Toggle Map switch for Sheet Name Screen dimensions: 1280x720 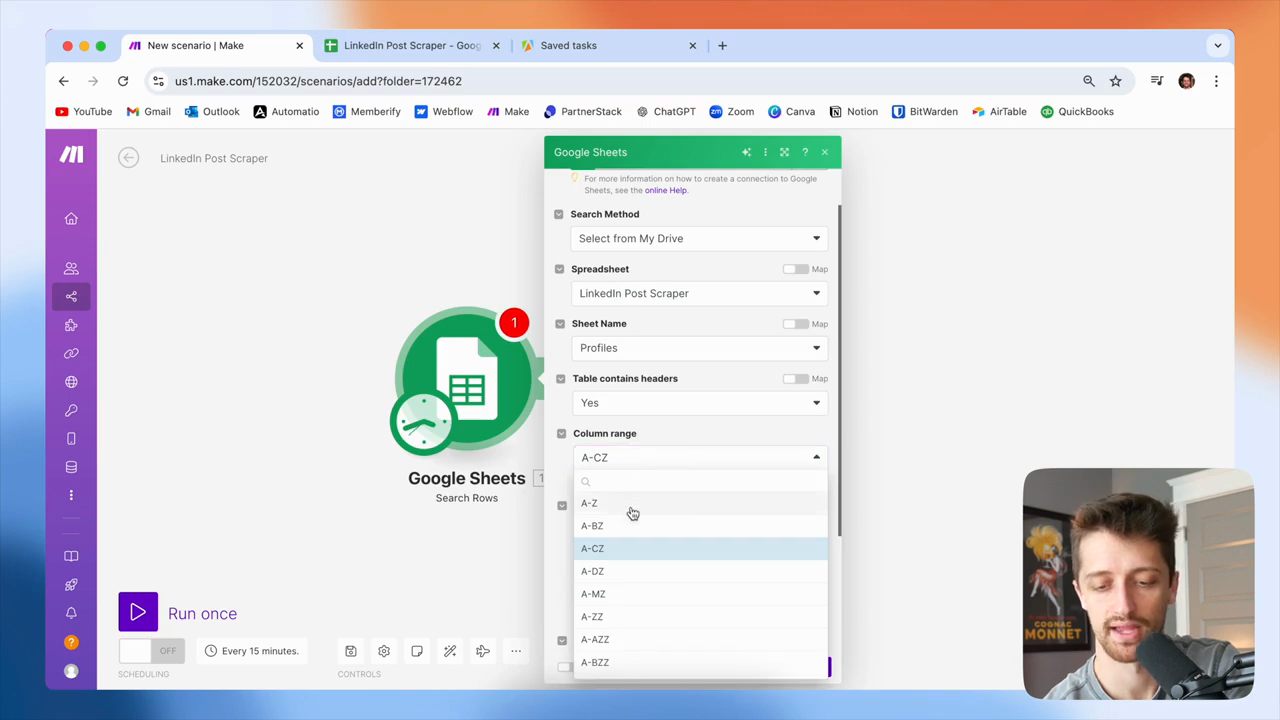tap(795, 324)
